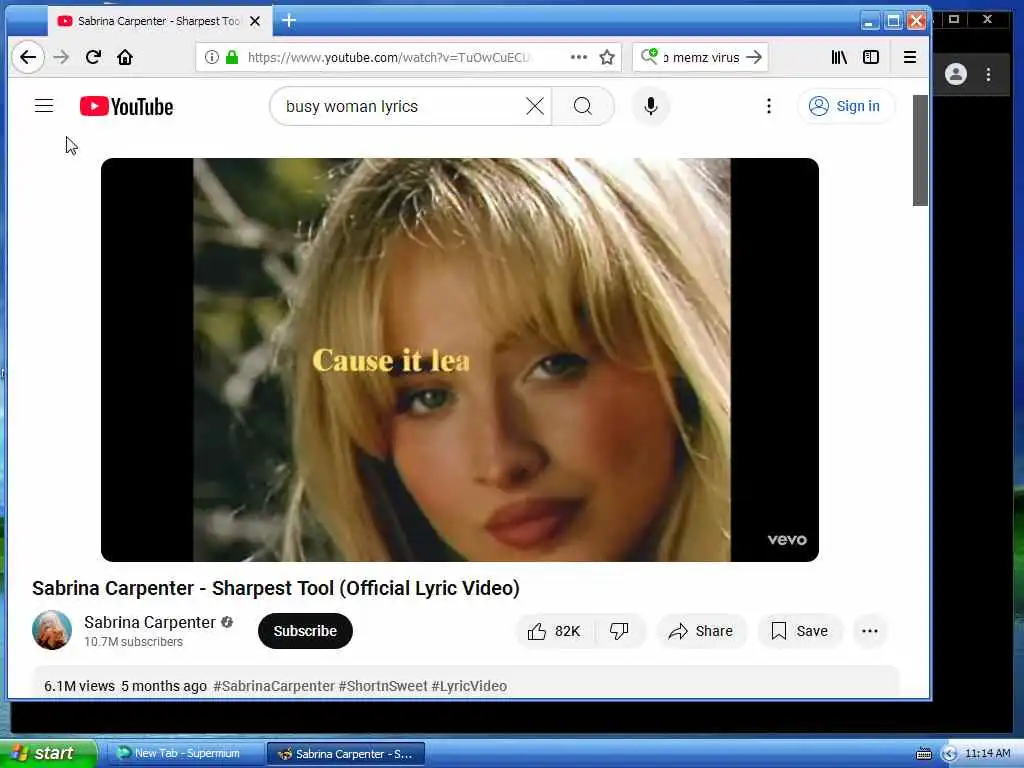
Task: Open the Firefox hamburger menu
Action: [910, 57]
